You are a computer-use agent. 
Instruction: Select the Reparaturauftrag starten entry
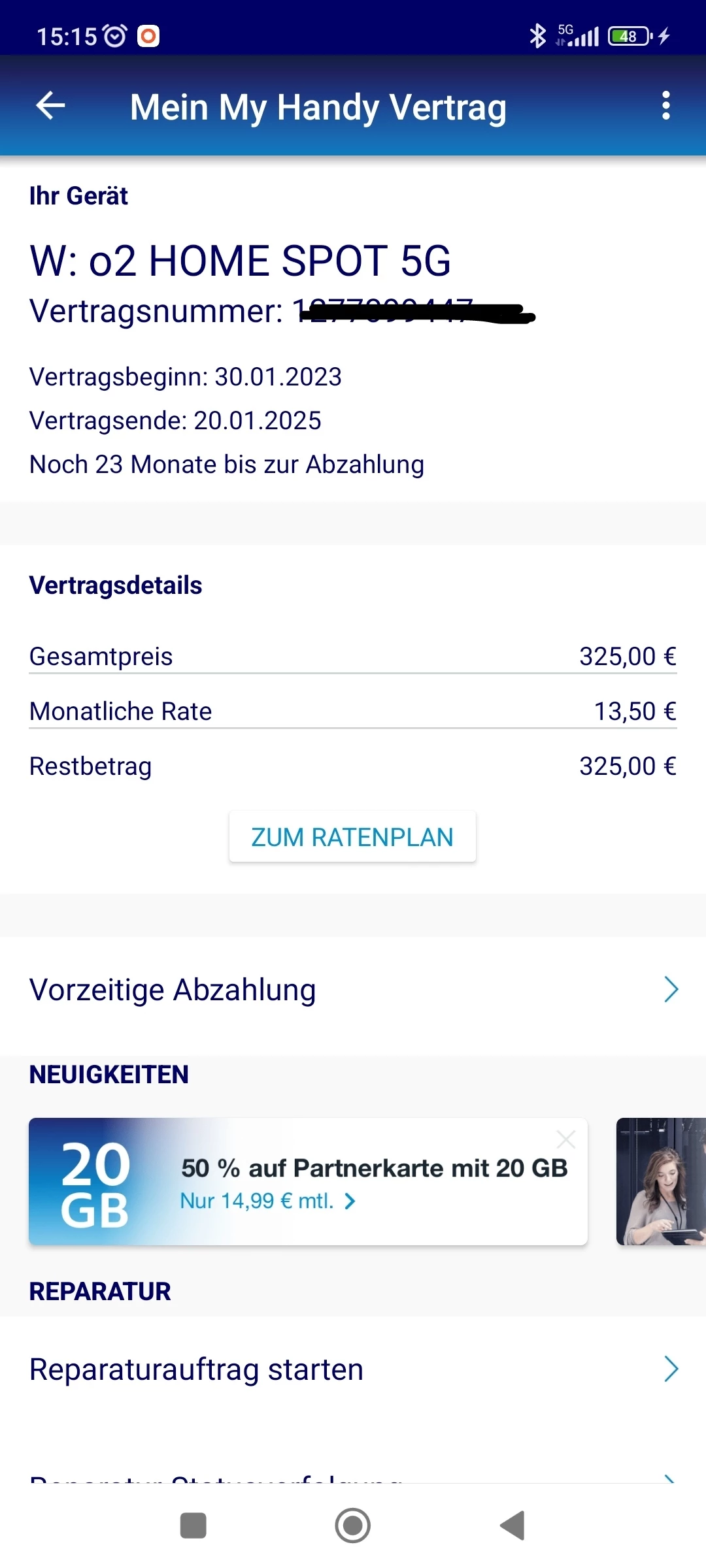click(196, 1369)
